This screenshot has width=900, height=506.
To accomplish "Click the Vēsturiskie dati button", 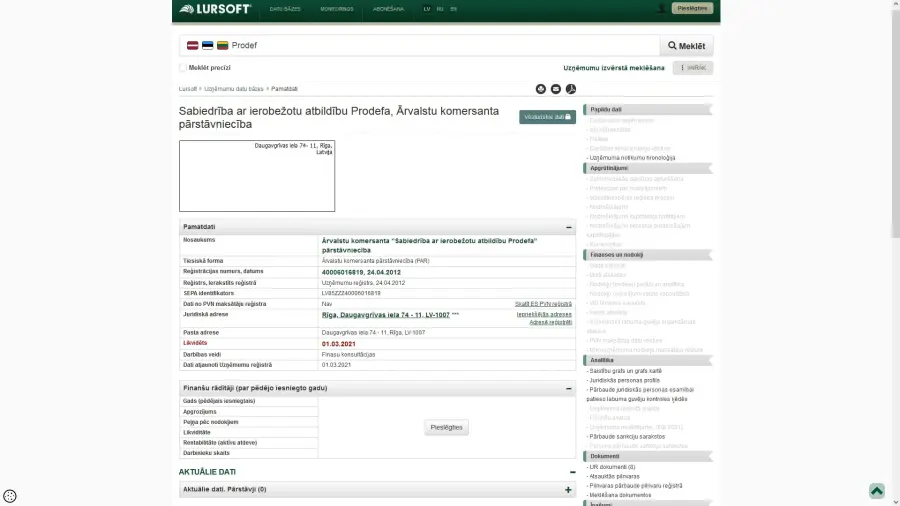I will pyautogui.click(x=547, y=117).
